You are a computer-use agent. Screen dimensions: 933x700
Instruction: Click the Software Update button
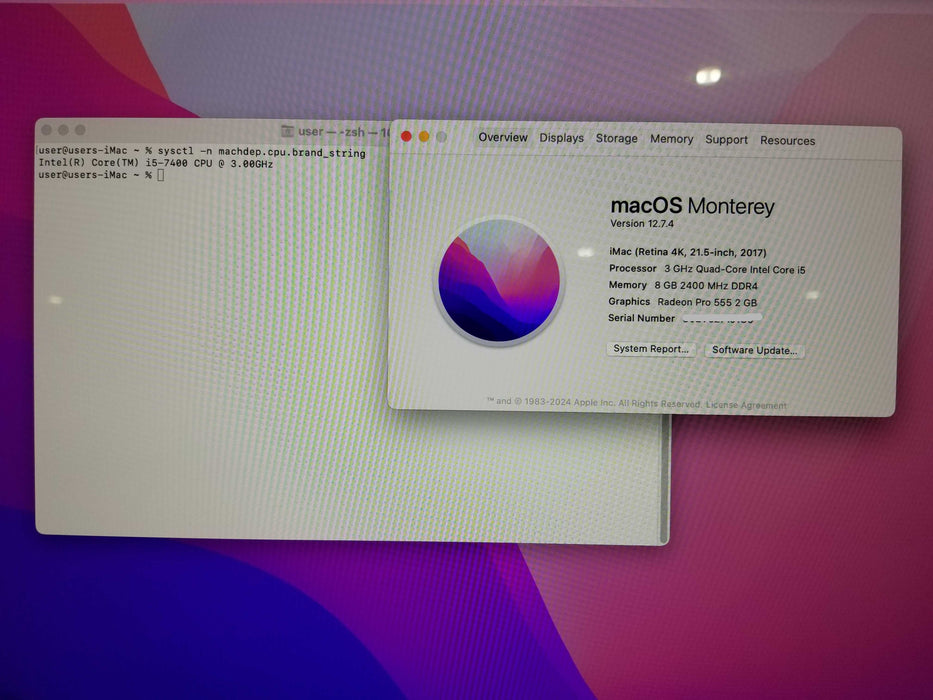tap(754, 350)
